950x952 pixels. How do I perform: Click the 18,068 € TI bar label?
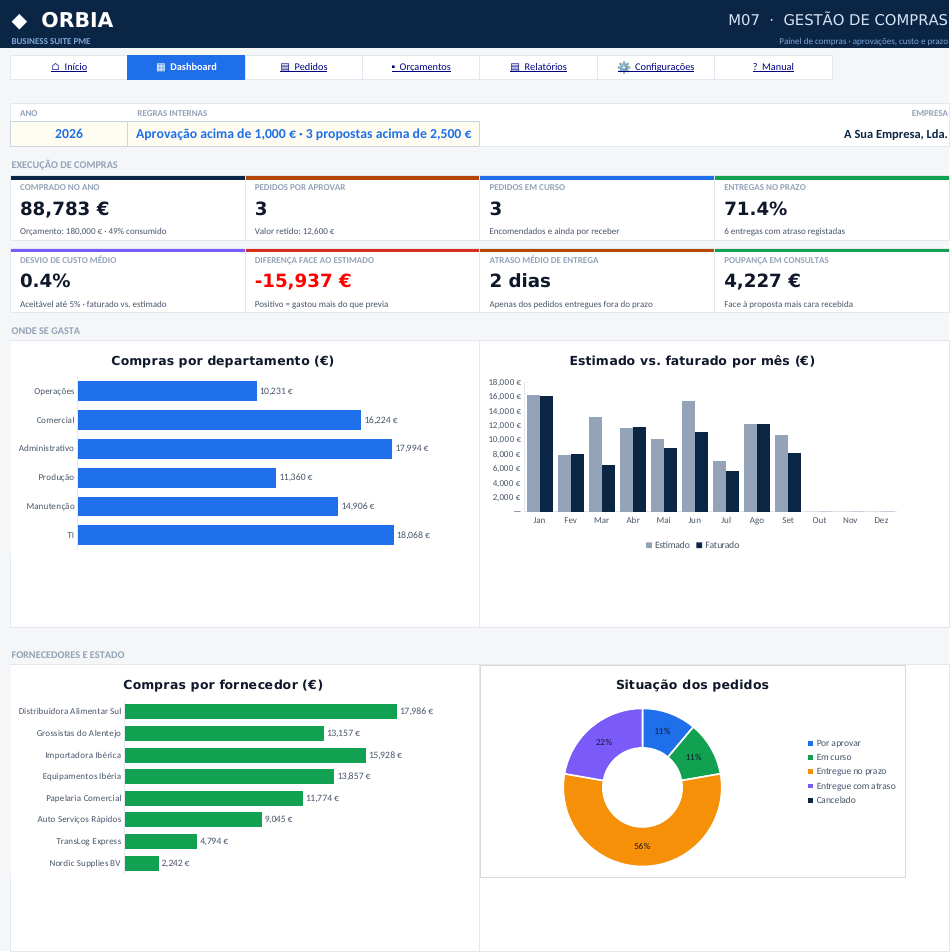(413, 535)
